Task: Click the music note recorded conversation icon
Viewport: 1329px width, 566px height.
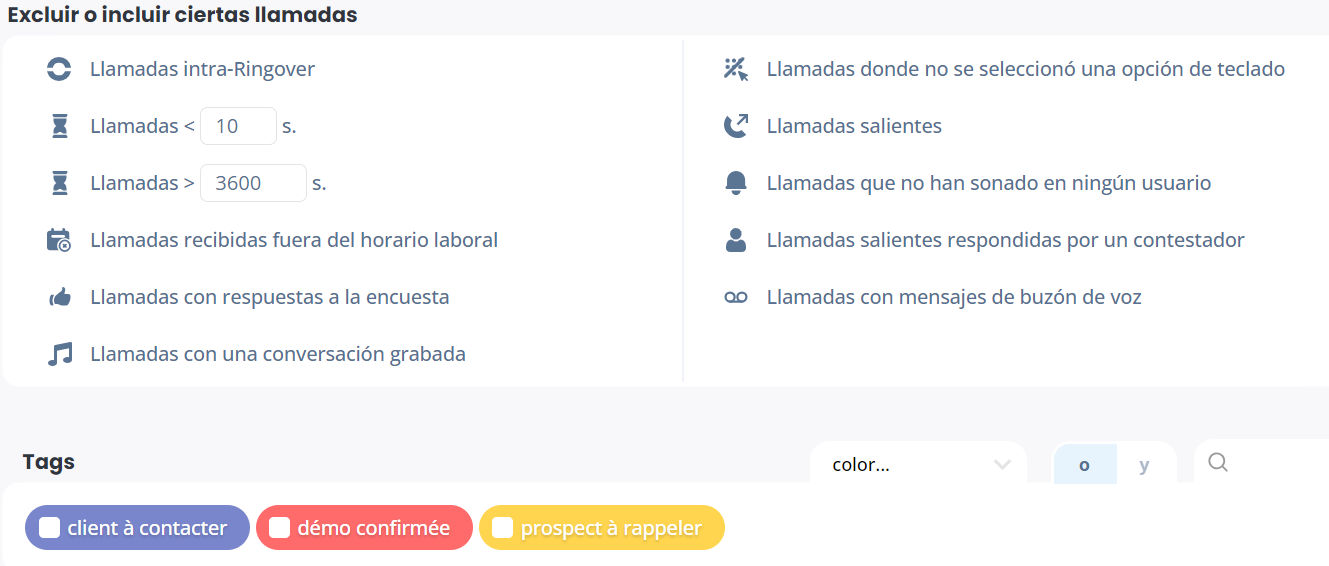Action: [60, 354]
